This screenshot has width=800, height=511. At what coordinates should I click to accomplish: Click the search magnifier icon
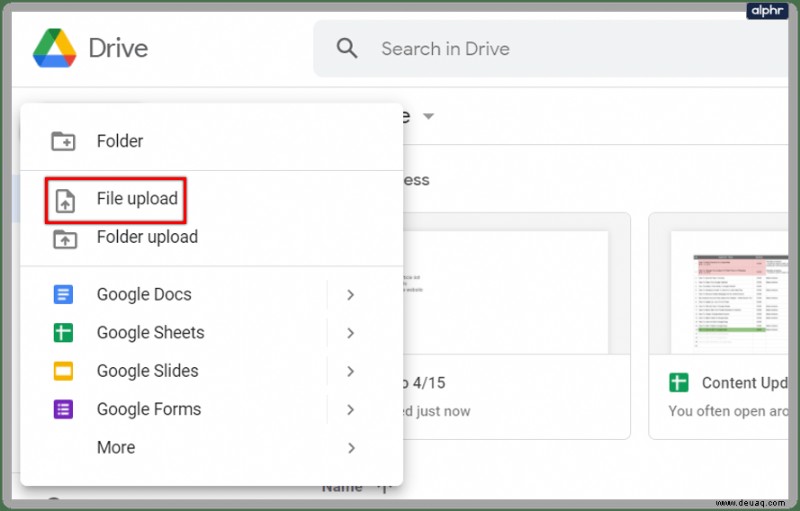pos(347,48)
